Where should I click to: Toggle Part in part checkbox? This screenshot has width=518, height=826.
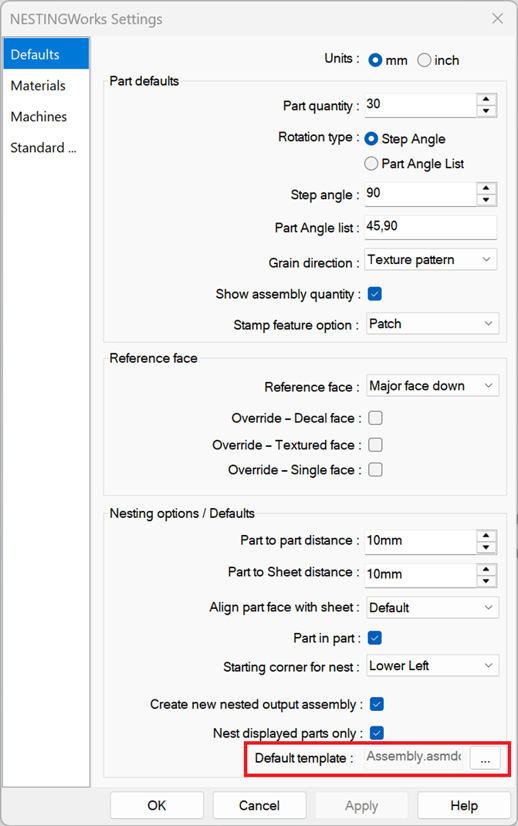pyautogui.click(x=375, y=638)
